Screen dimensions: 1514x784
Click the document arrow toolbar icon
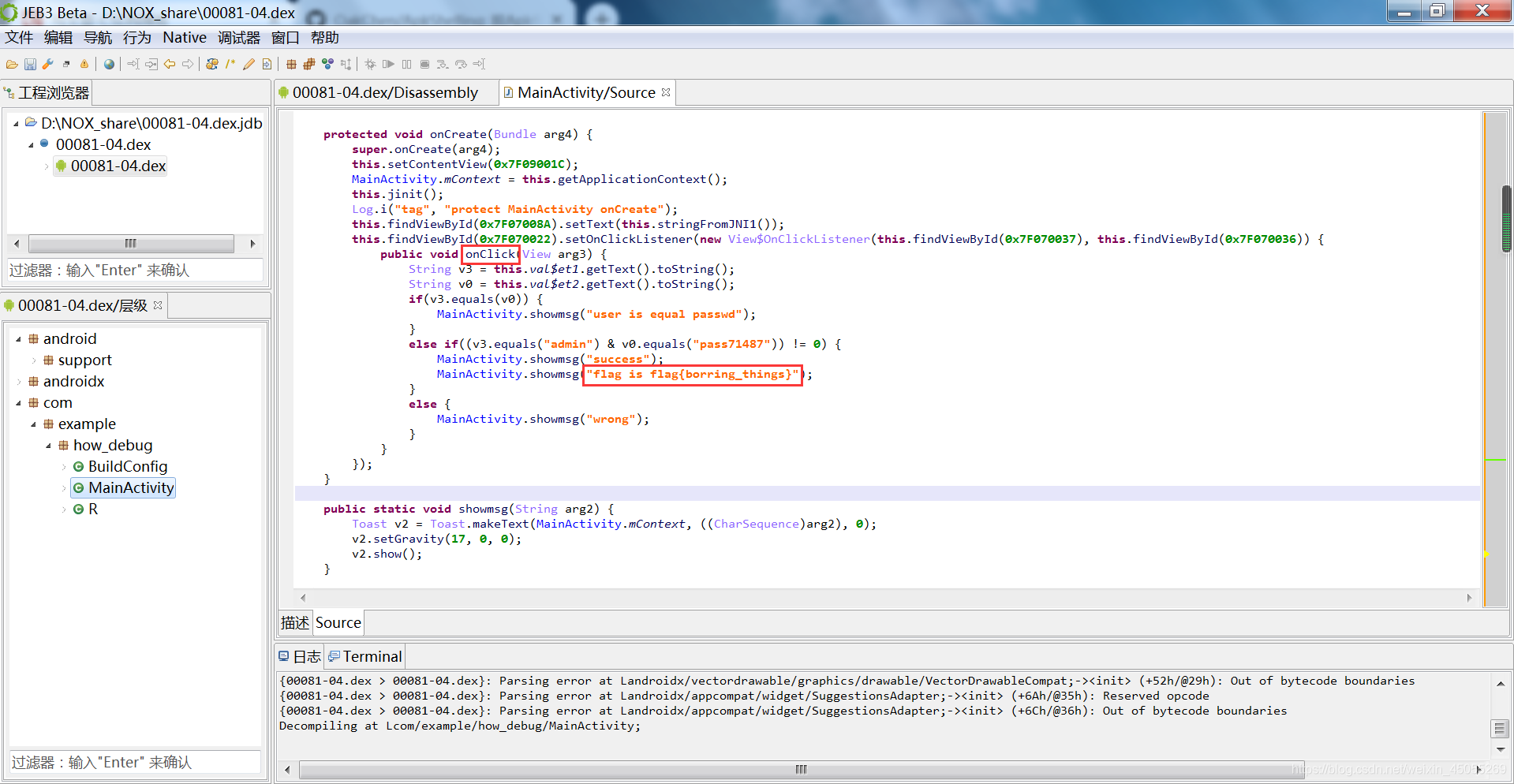267,65
